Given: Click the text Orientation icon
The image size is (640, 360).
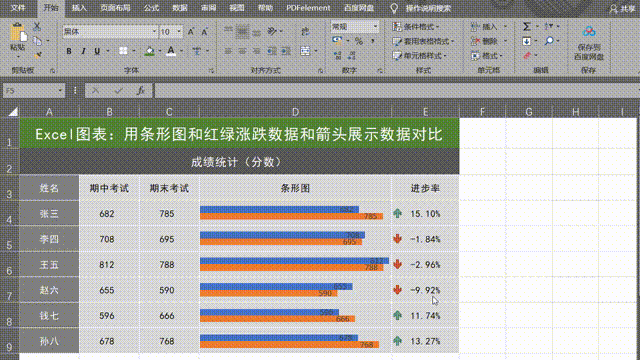Looking at the screenshot, I should [272, 31].
